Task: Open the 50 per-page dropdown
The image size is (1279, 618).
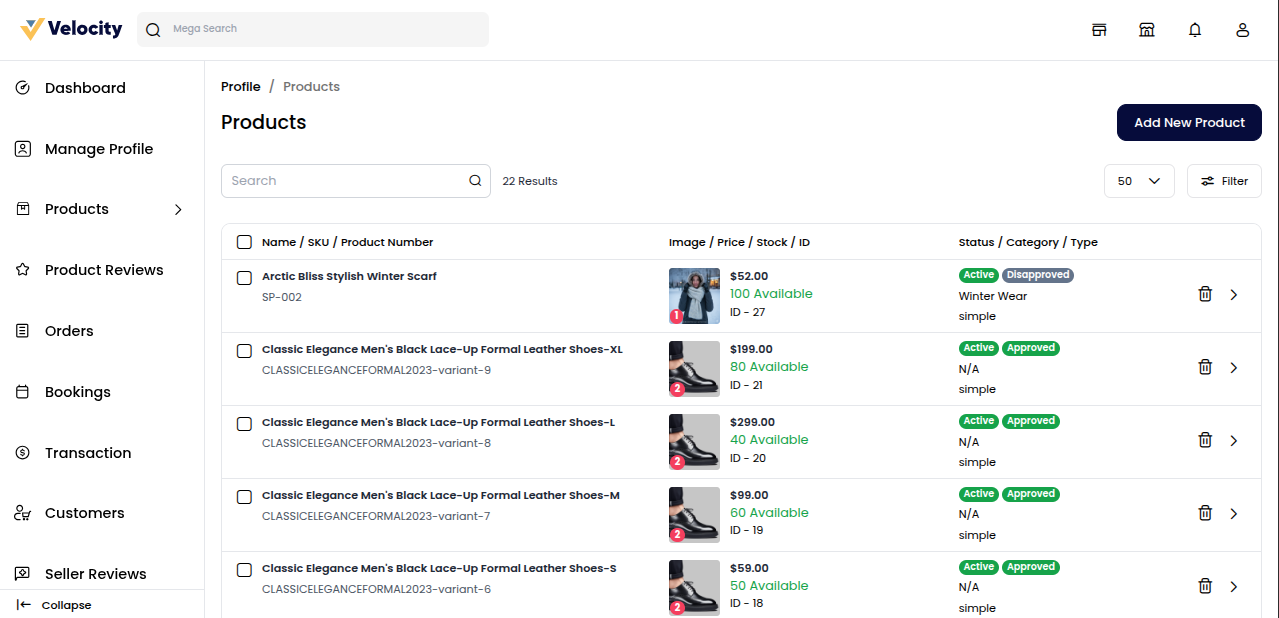Action: 1139,181
